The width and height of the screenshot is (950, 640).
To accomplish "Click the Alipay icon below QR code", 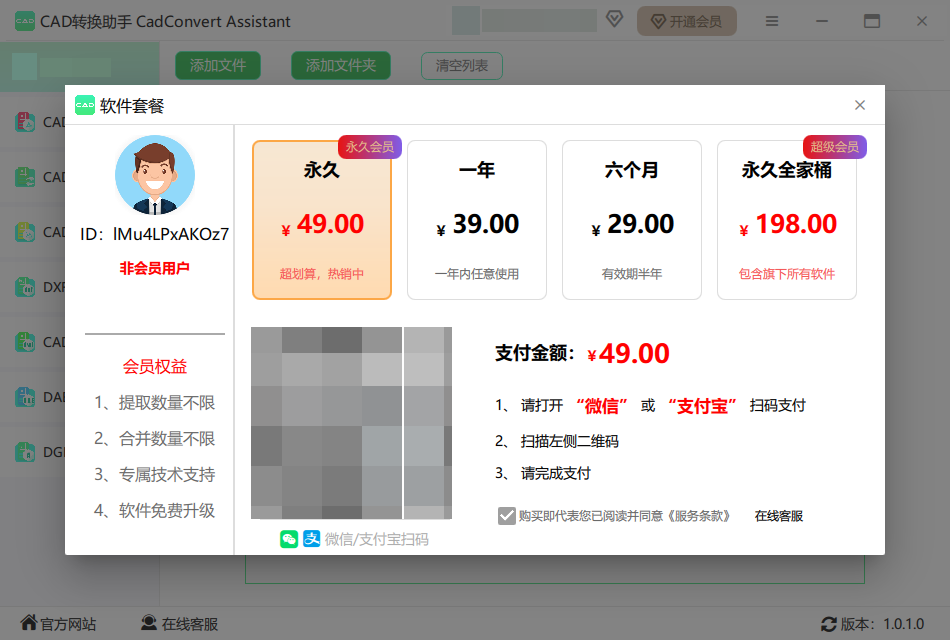I will pyautogui.click(x=311, y=539).
